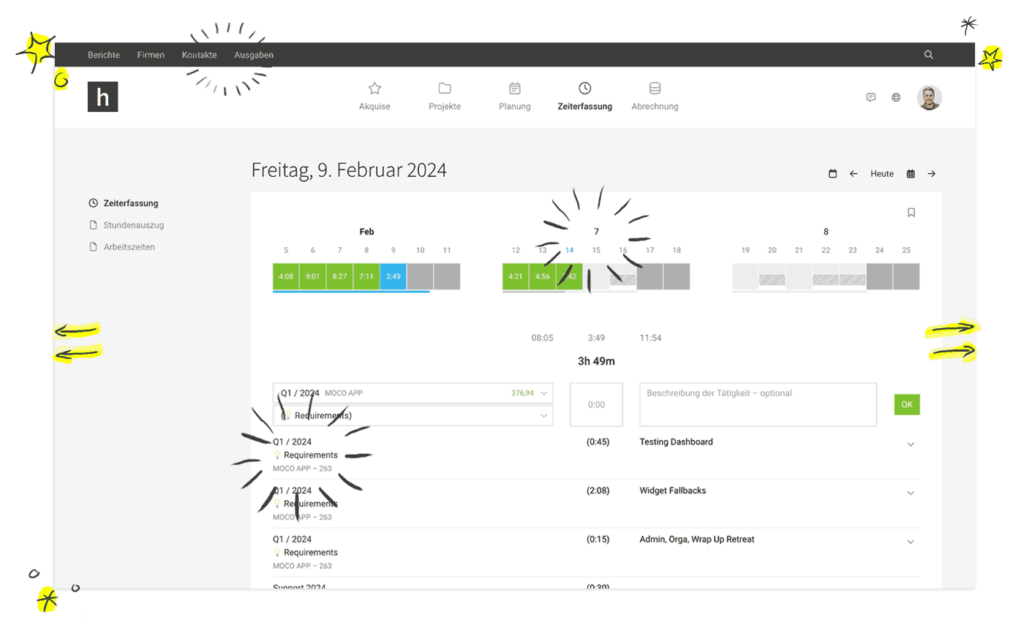Select the blue 3:49 day block
The height and width of the screenshot is (636, 1024).
click(393, 276)
